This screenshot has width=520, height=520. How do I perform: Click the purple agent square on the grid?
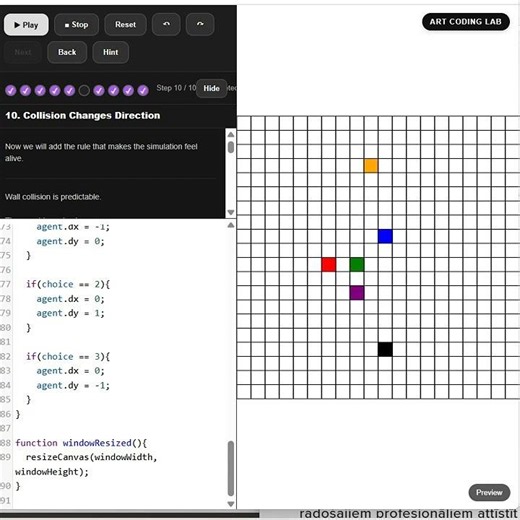[x=357, y=293]
